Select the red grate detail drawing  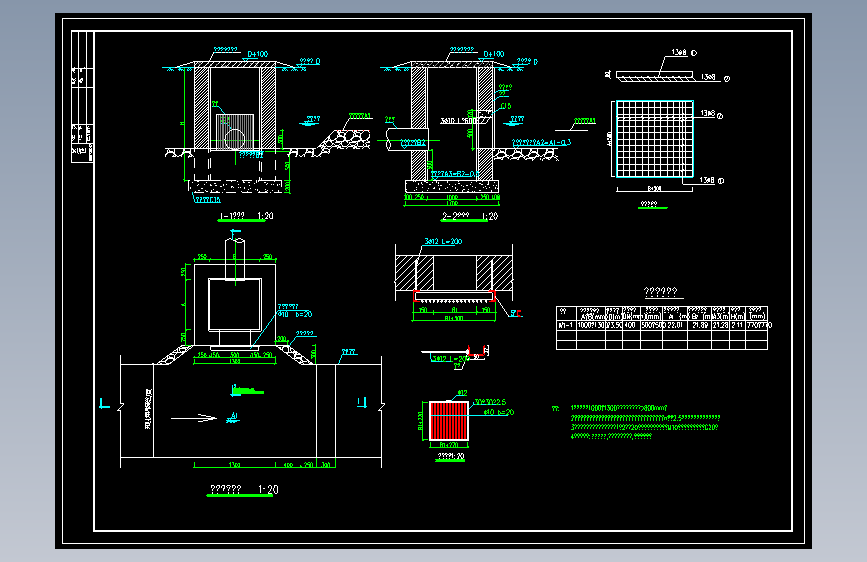pos(449,421)
